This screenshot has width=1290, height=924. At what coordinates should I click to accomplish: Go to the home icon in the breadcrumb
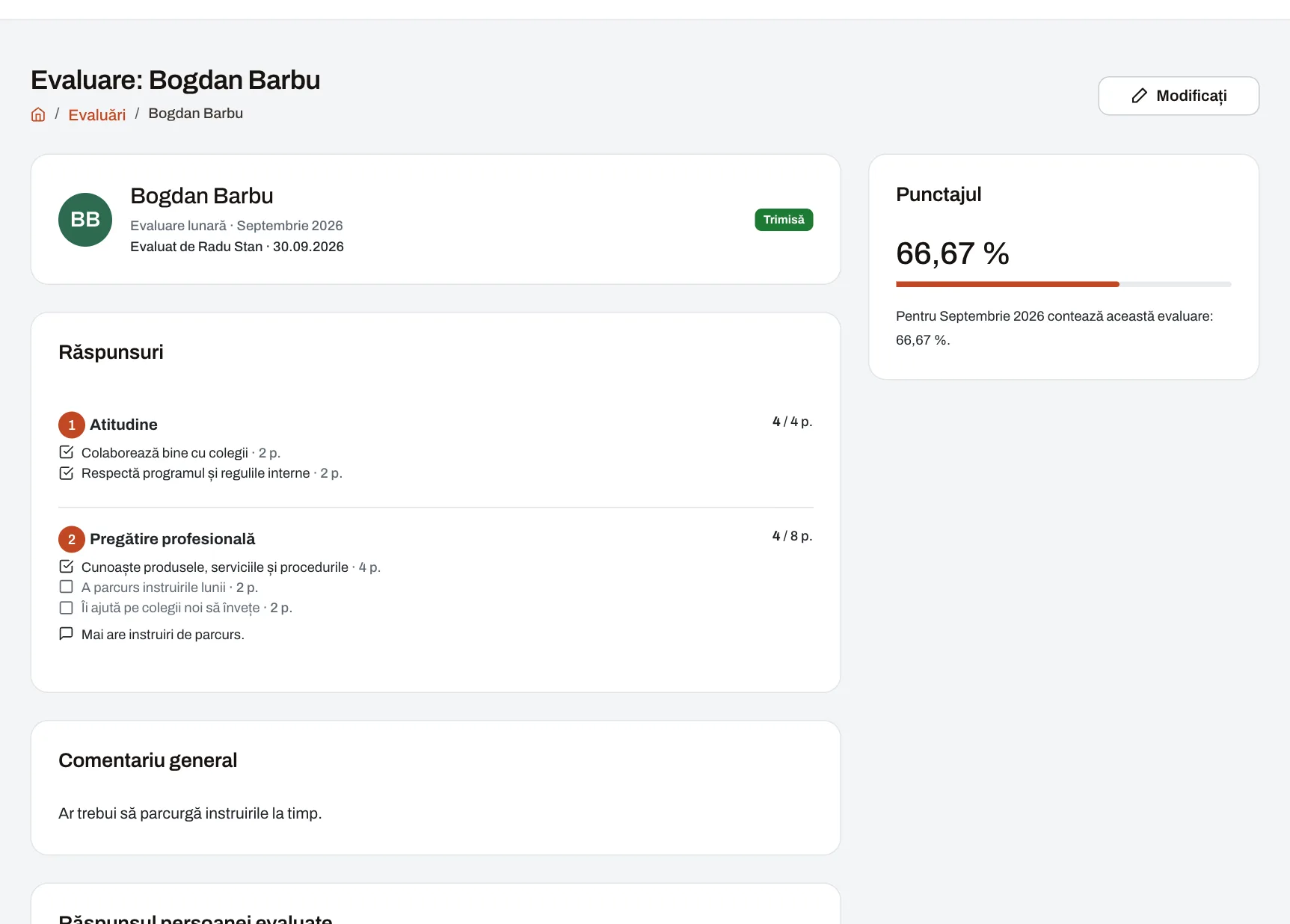(38, 114)
